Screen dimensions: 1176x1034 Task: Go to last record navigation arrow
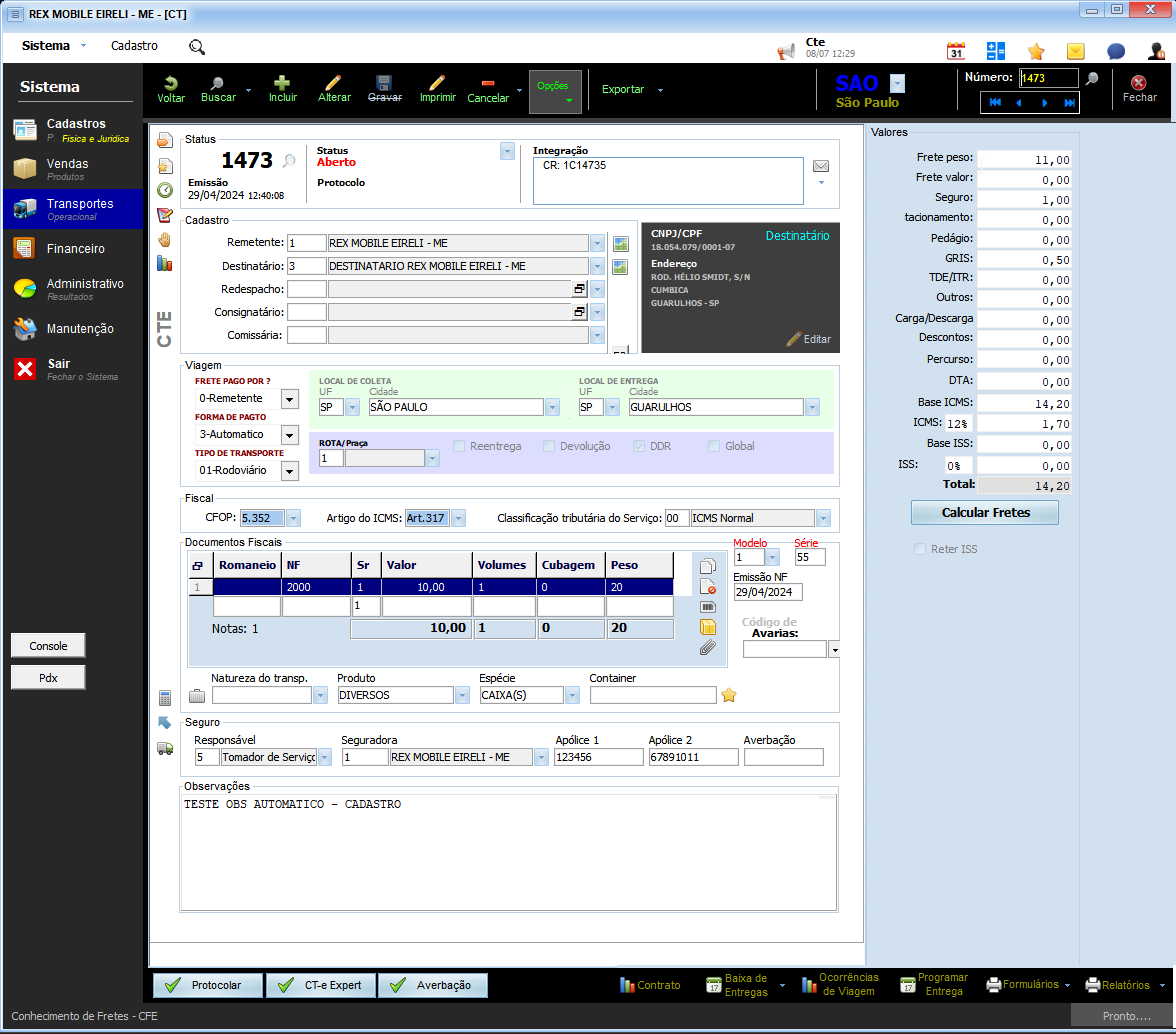coord(1070,102)
